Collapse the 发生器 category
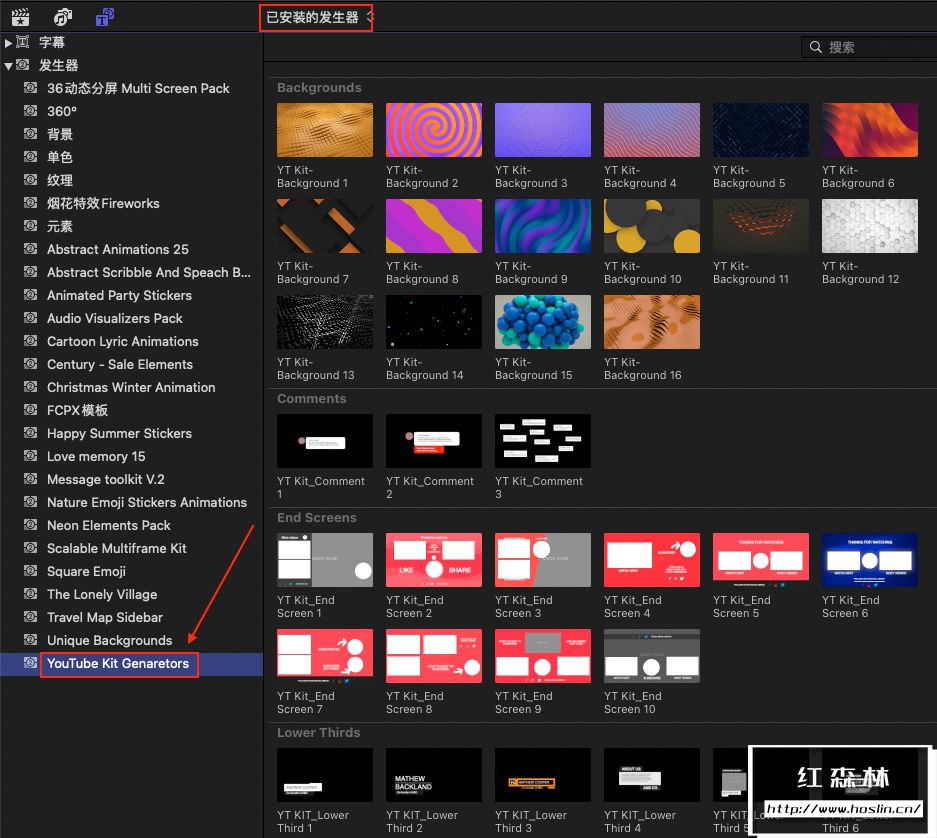The height and width of the screenshot is (838, 937). point(8,66)
